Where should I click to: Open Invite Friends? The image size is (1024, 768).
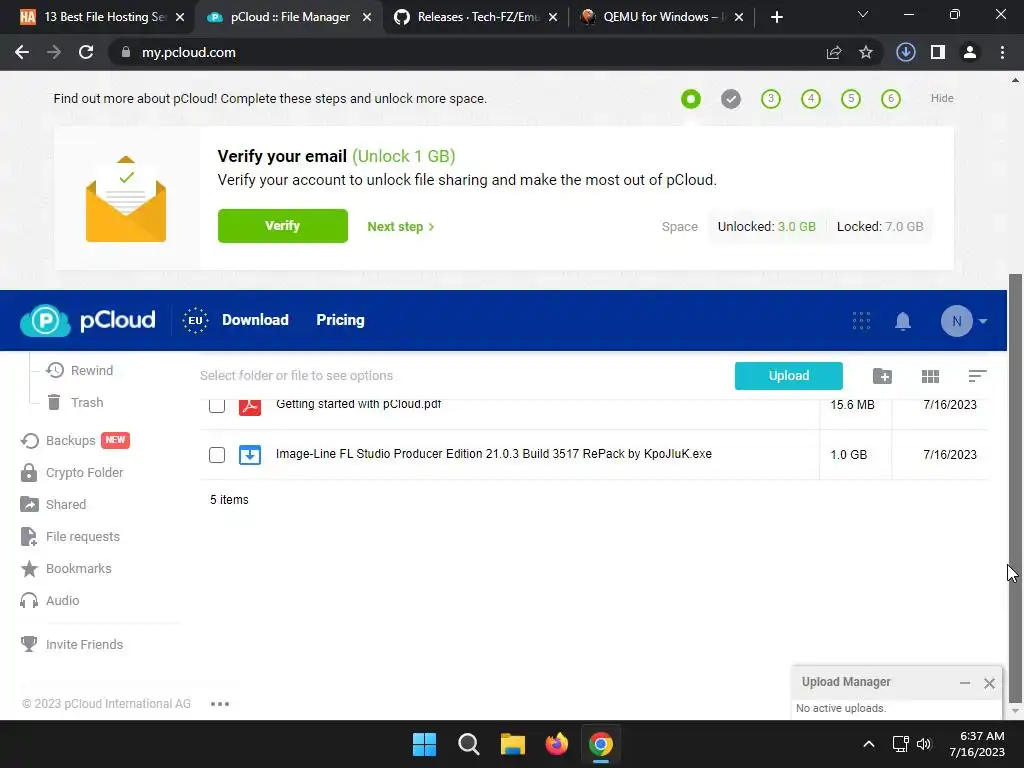pos(72,645)
